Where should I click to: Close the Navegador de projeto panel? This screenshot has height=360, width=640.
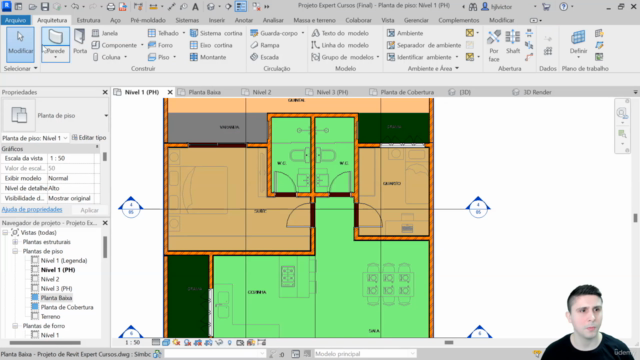105,223
